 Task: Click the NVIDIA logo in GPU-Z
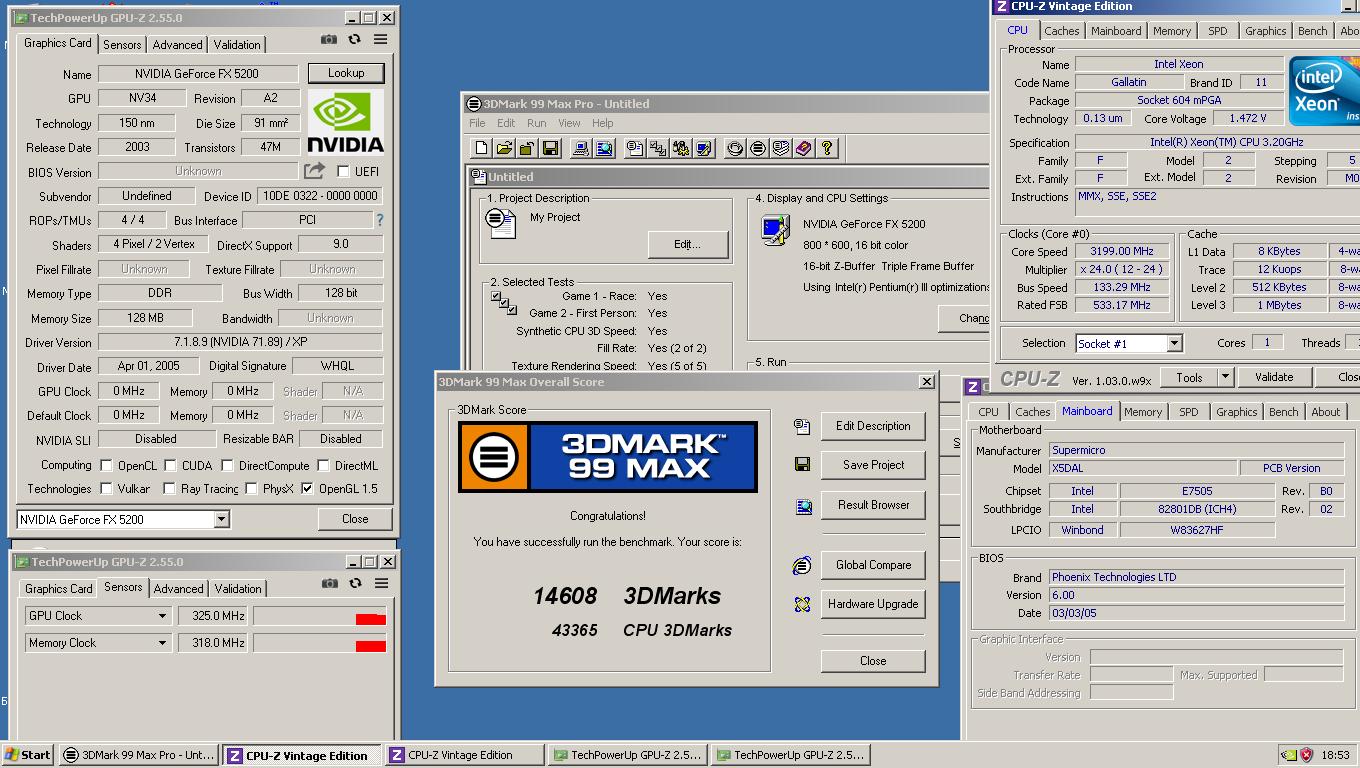(x=345, y=122)
